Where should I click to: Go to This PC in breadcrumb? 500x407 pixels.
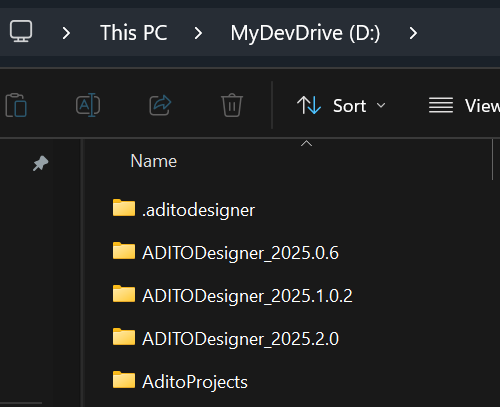point(134,33)
